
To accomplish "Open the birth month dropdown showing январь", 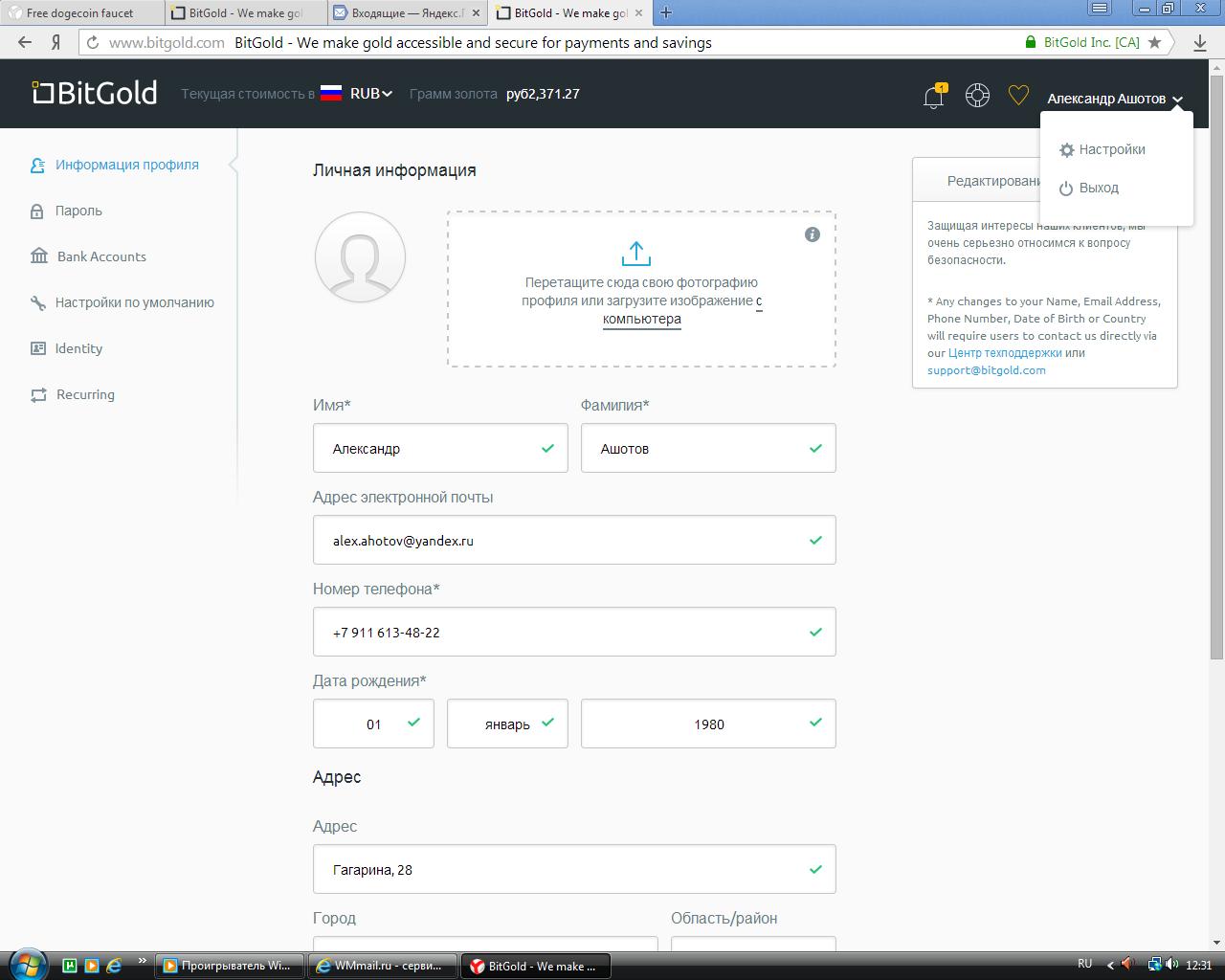I will tap(507, 724).
